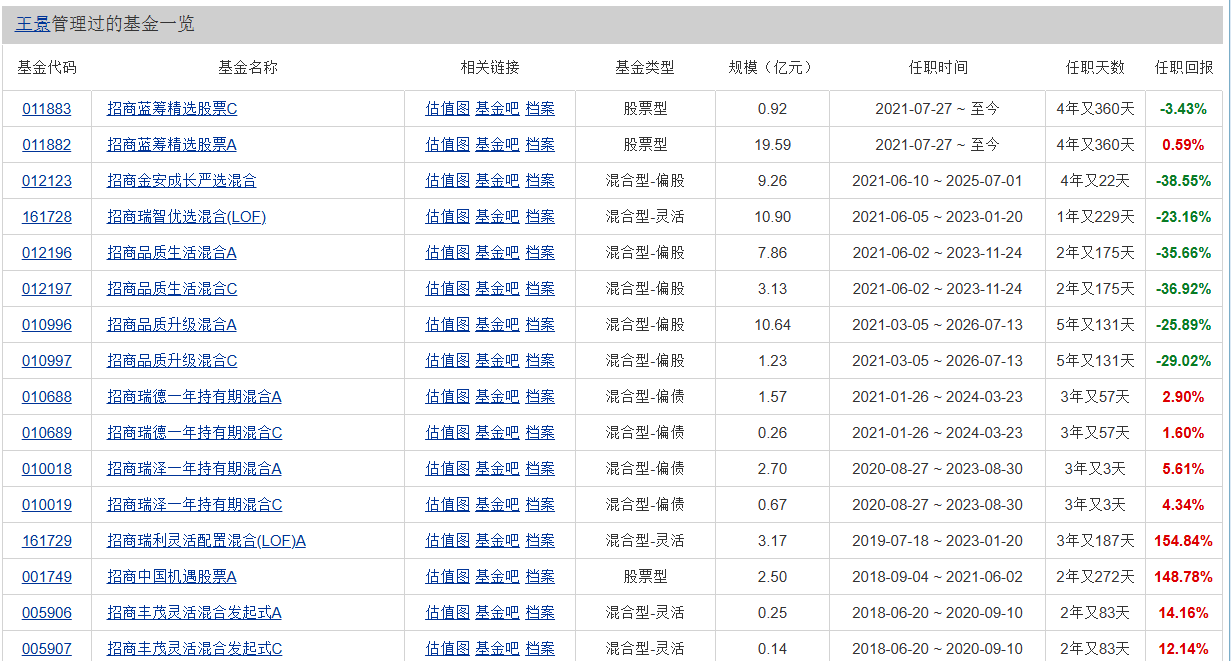Open 招商瑞智优选混合(LOF) fund page

tap(187, 217)
